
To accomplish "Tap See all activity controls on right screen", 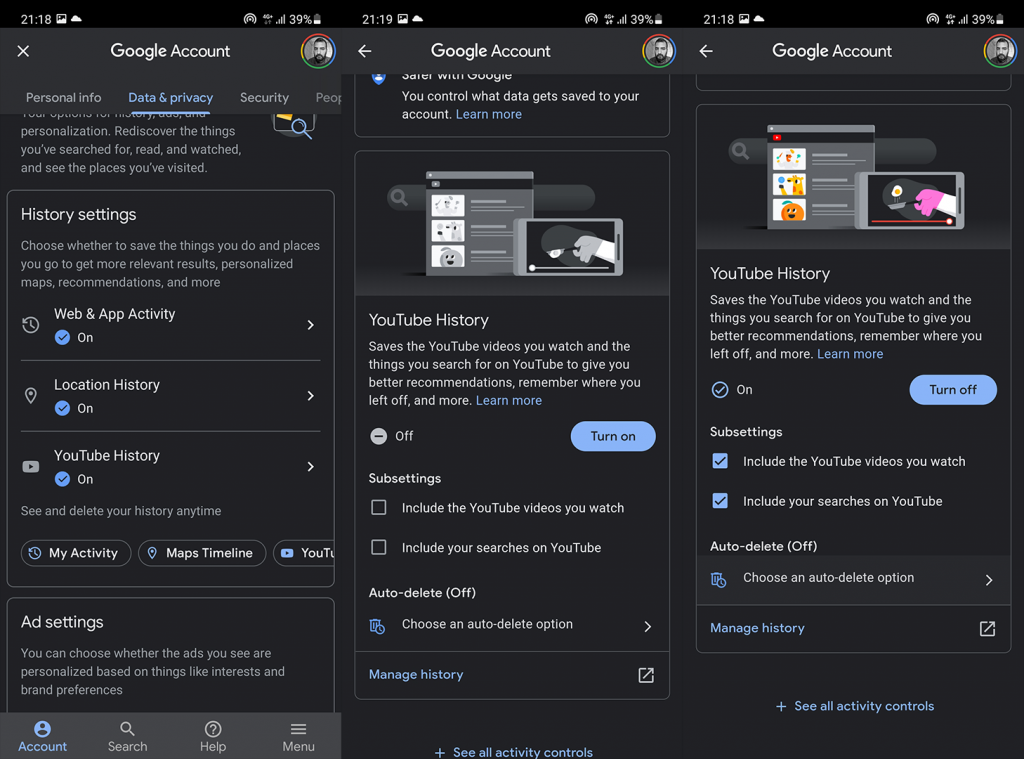I will (x=855, y=706).
